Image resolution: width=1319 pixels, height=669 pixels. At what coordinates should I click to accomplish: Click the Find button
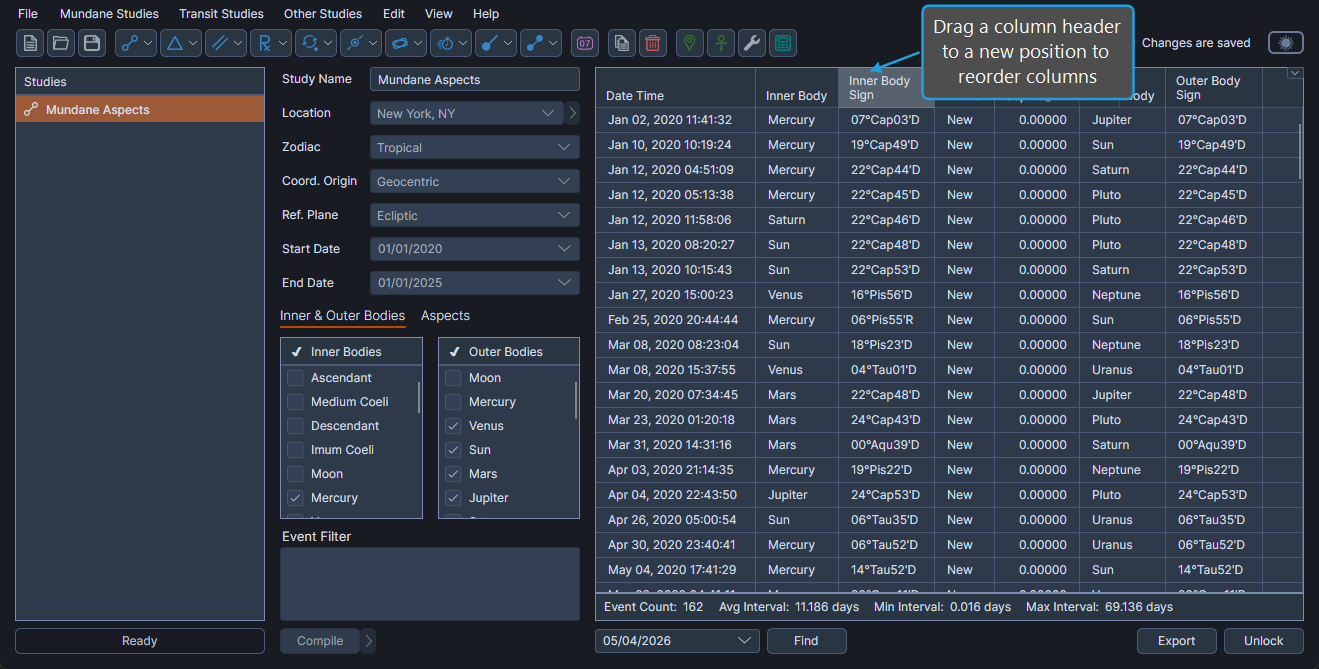coord(806,641)
